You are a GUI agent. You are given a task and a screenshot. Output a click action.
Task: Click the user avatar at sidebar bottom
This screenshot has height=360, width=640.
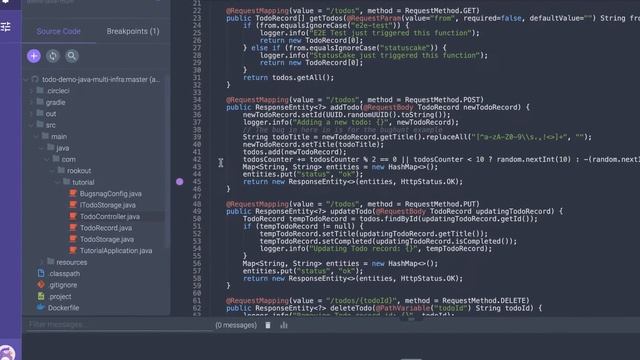click(7, 353)
